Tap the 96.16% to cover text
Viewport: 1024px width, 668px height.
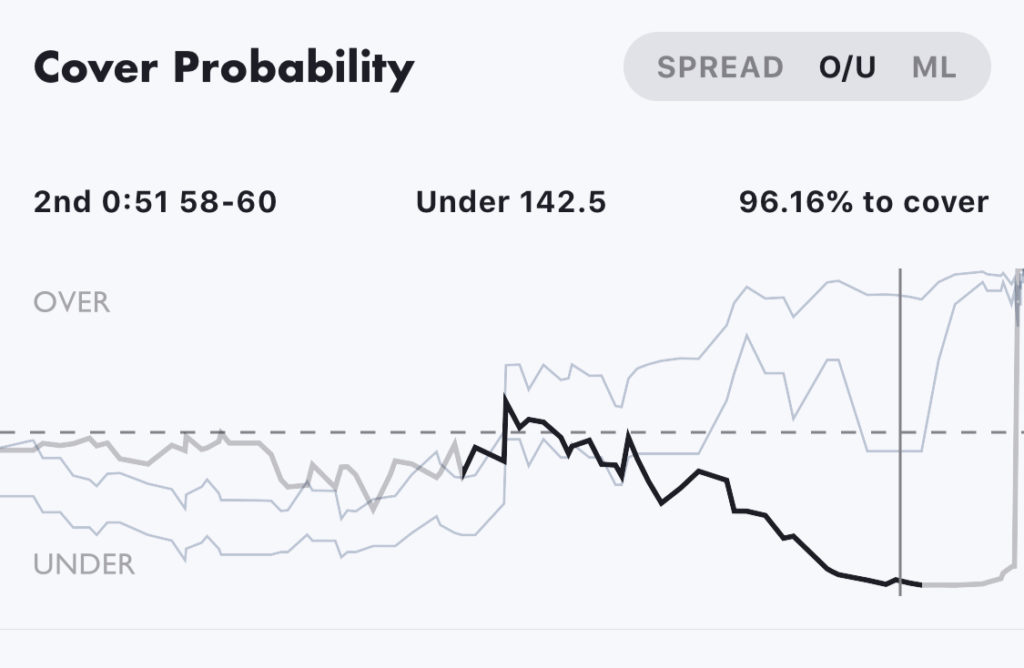click(863, 202)
